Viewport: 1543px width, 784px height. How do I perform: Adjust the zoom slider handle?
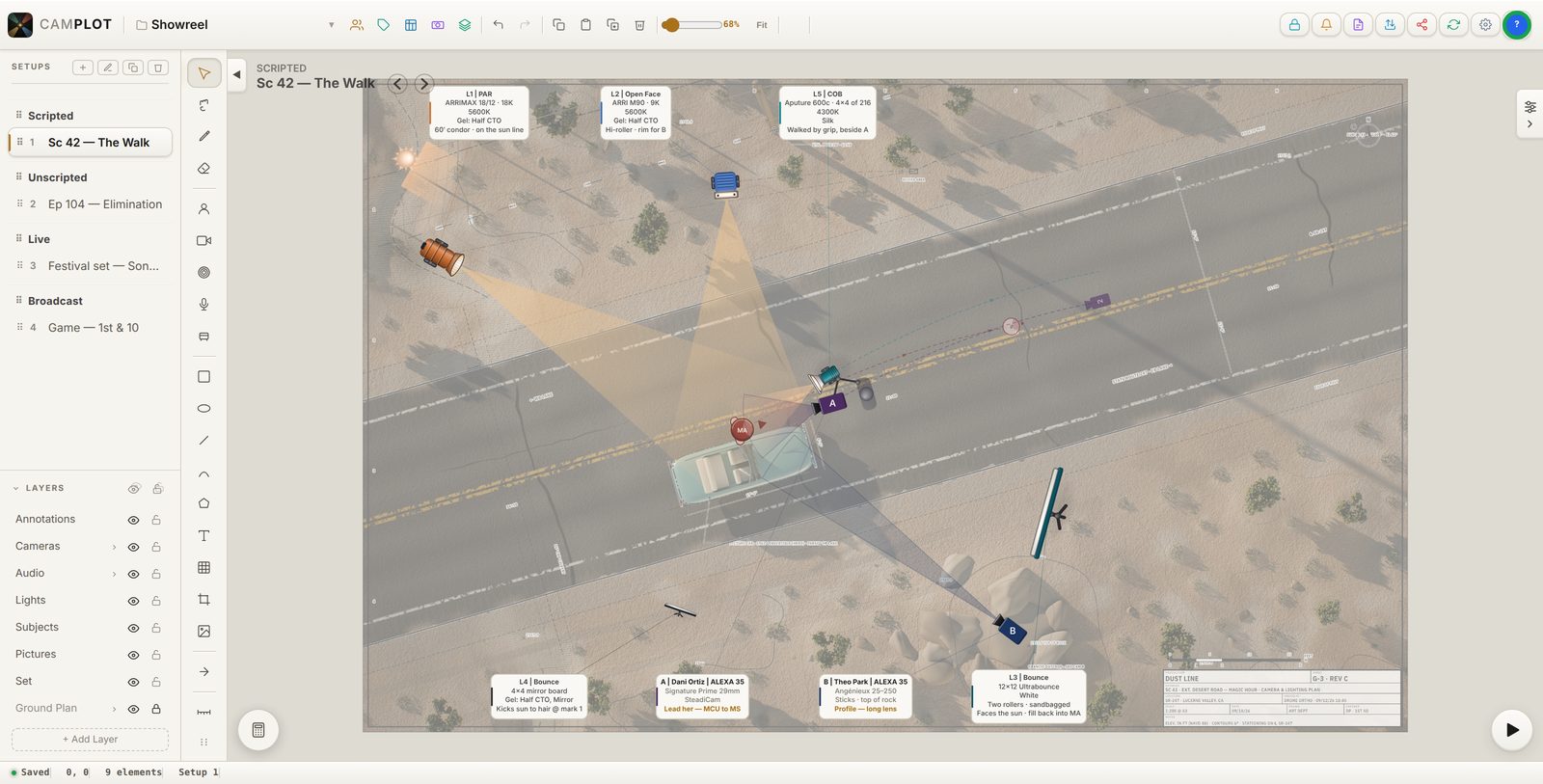pos(671,25)
